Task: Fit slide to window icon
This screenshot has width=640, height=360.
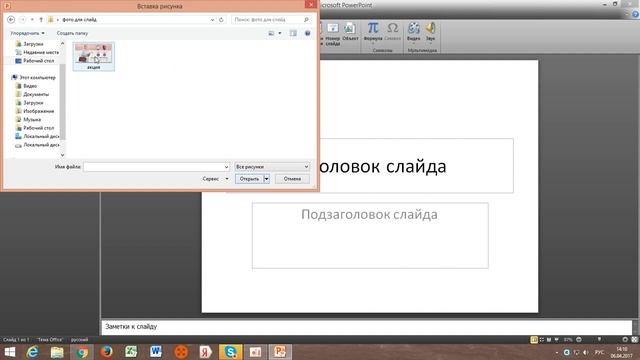Action: coord(634,340)
